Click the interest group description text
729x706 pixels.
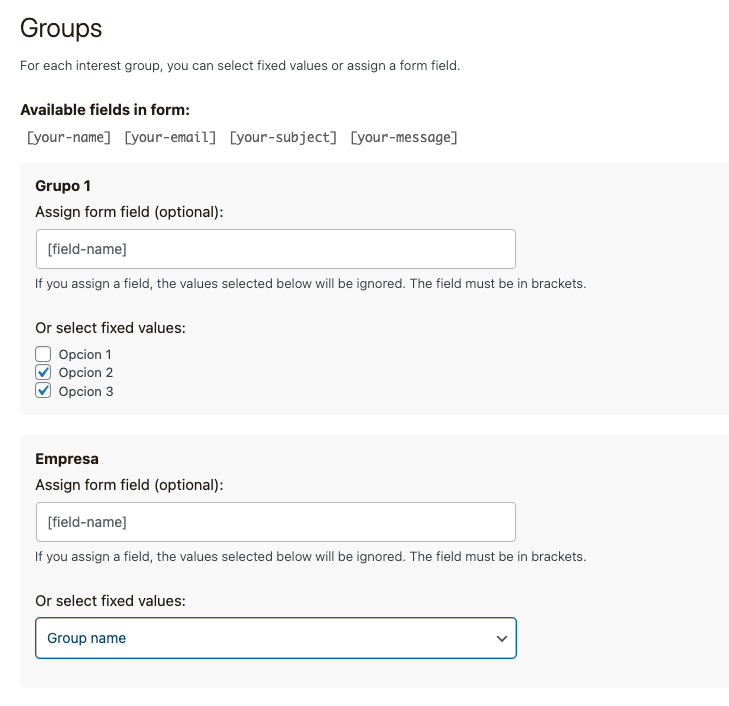point(240,66)
